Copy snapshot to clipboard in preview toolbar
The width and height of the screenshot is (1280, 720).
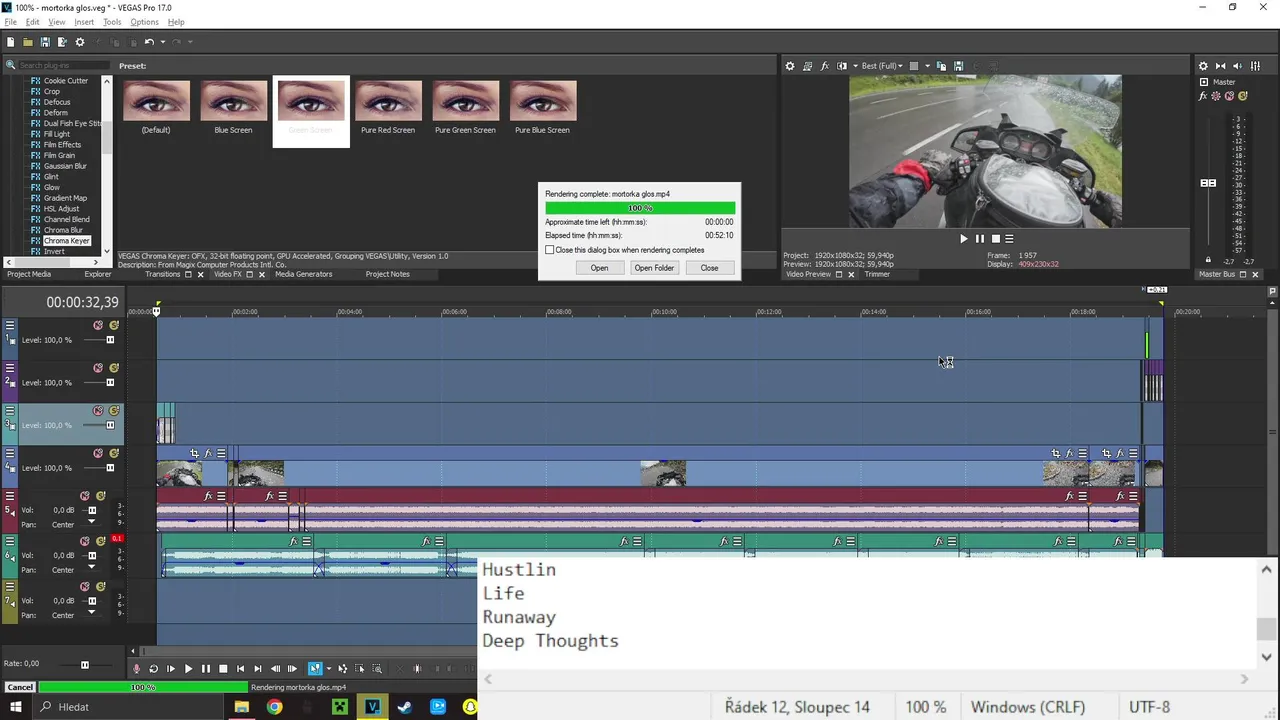pyautogui.click(x=943, y=66)
